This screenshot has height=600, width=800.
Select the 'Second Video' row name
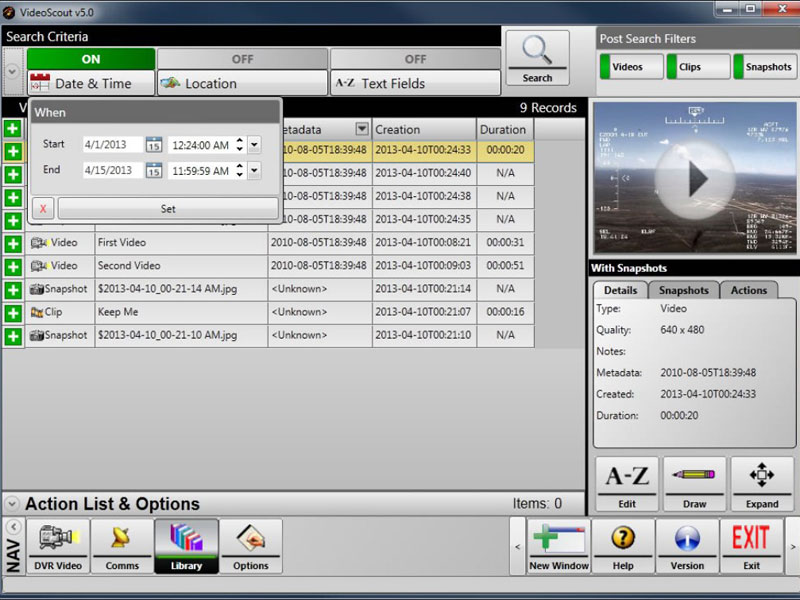tap(129, 265)
